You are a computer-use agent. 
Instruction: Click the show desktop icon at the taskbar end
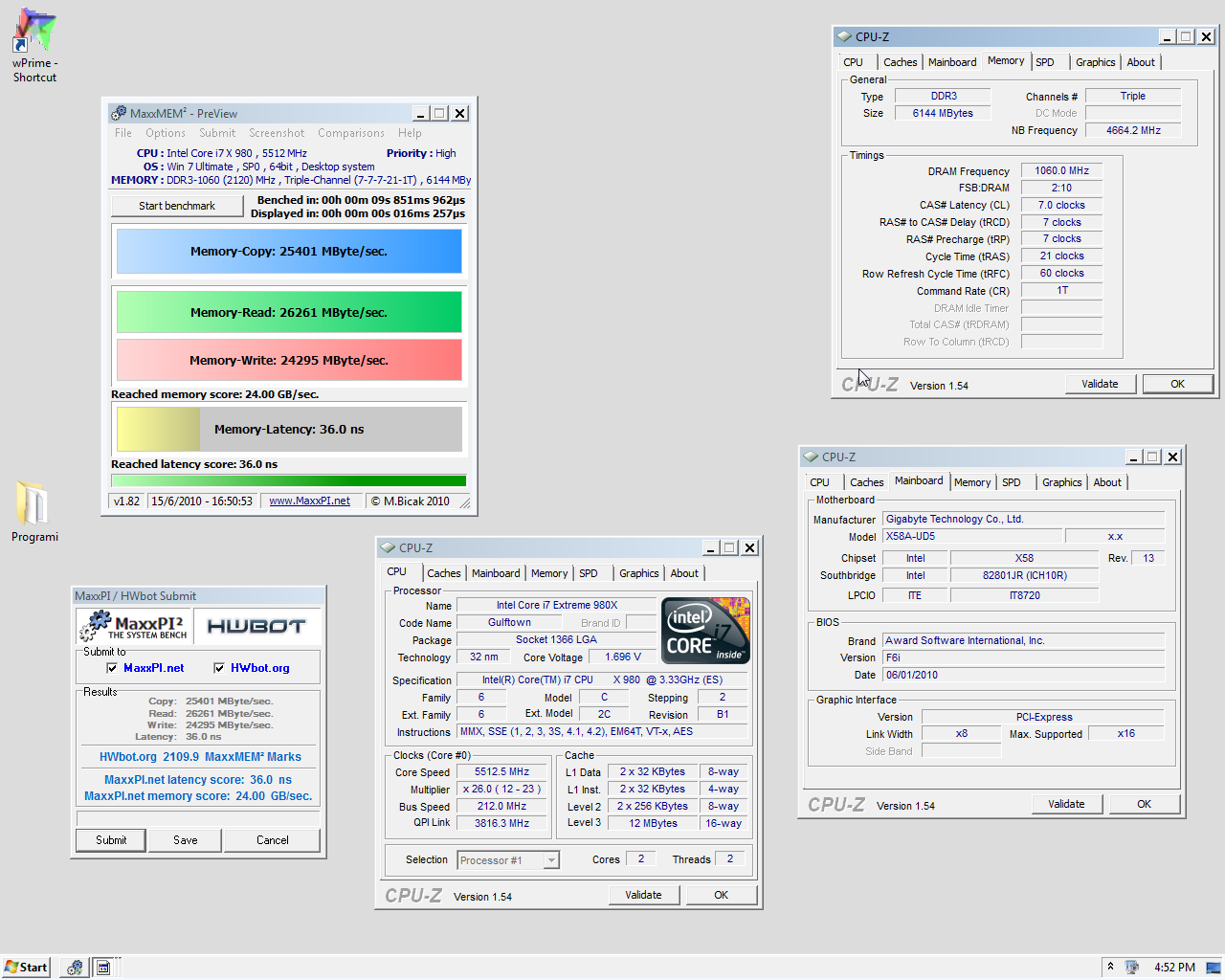(x=1214, y=967)
